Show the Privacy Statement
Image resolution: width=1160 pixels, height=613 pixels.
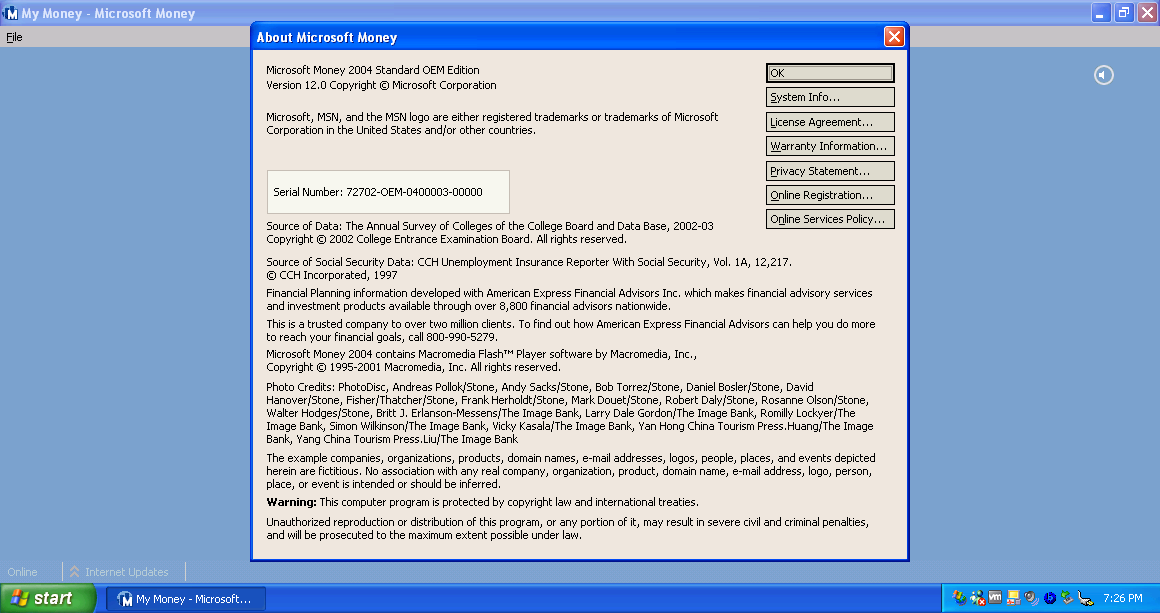tap(829, 171)
